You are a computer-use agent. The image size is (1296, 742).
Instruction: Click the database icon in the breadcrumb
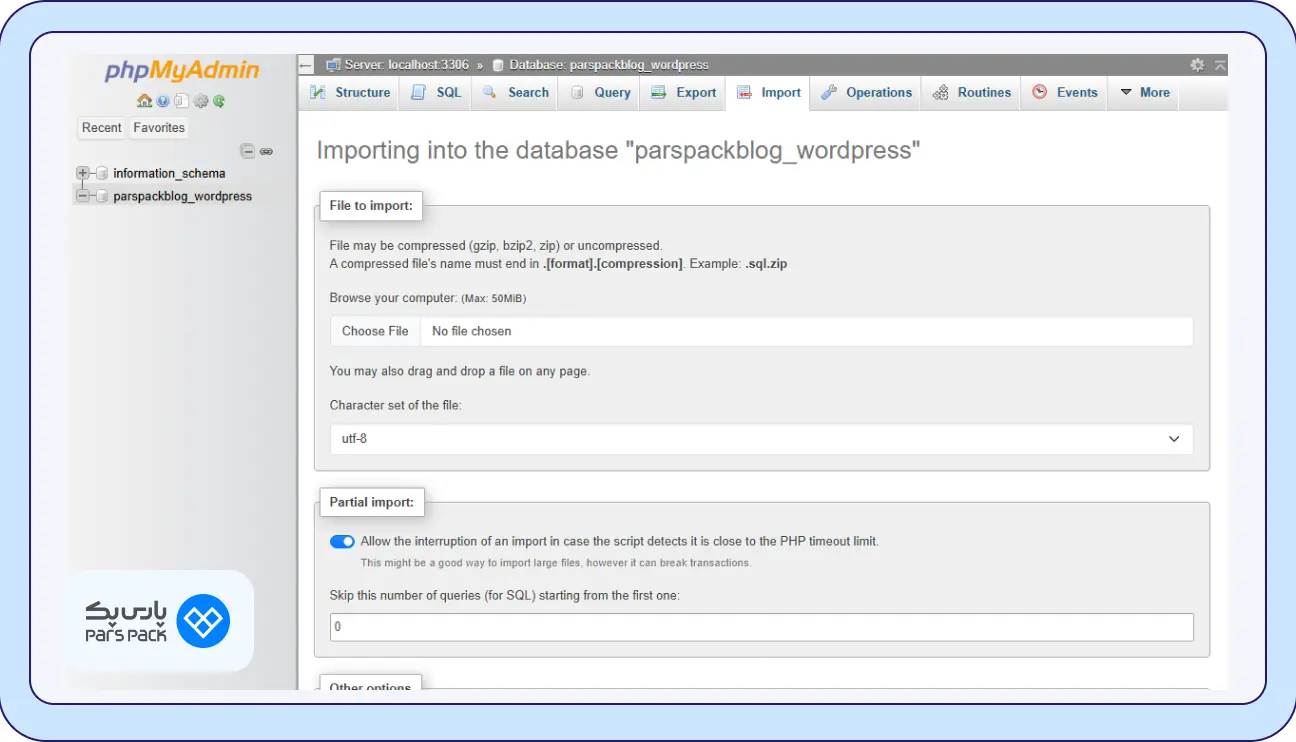click(498, 65)
